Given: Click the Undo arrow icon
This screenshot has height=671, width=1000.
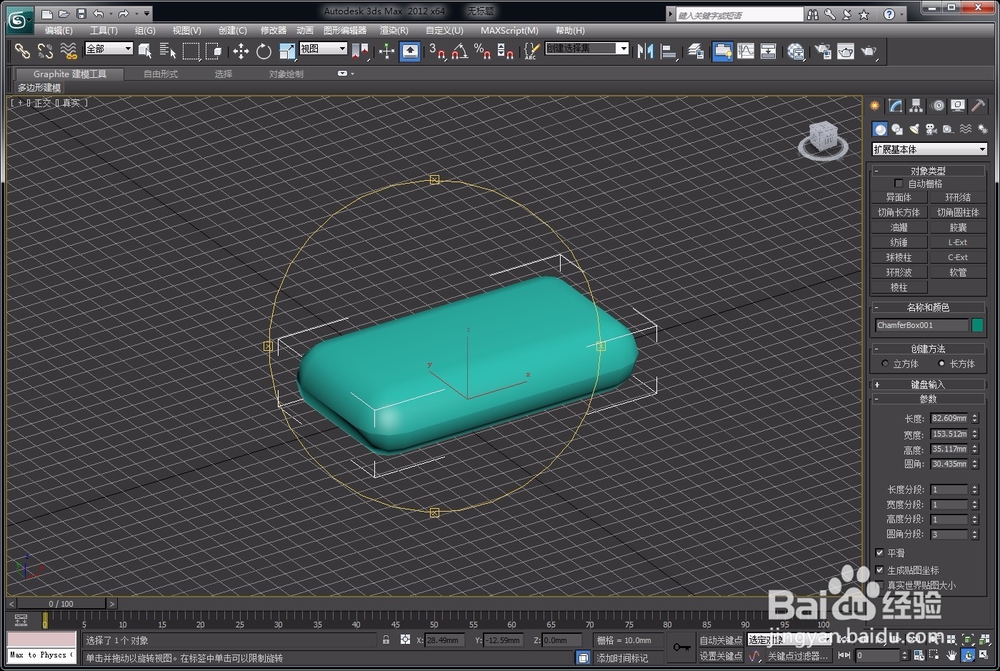Looking at the screenshot, I should 98,13.
